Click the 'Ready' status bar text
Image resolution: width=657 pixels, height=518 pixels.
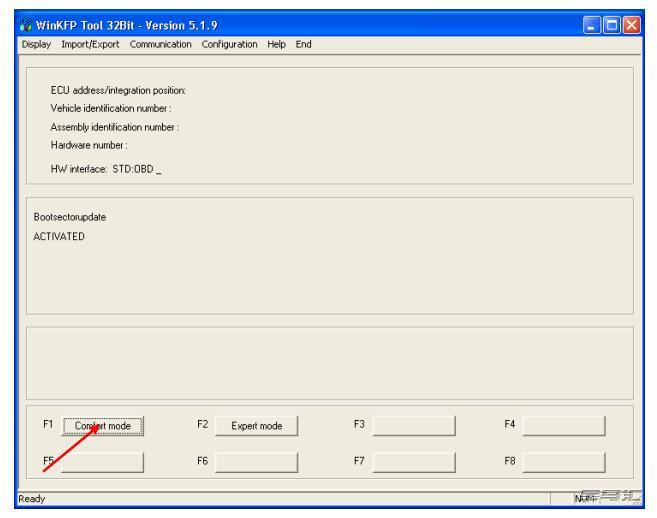(32, 499)
